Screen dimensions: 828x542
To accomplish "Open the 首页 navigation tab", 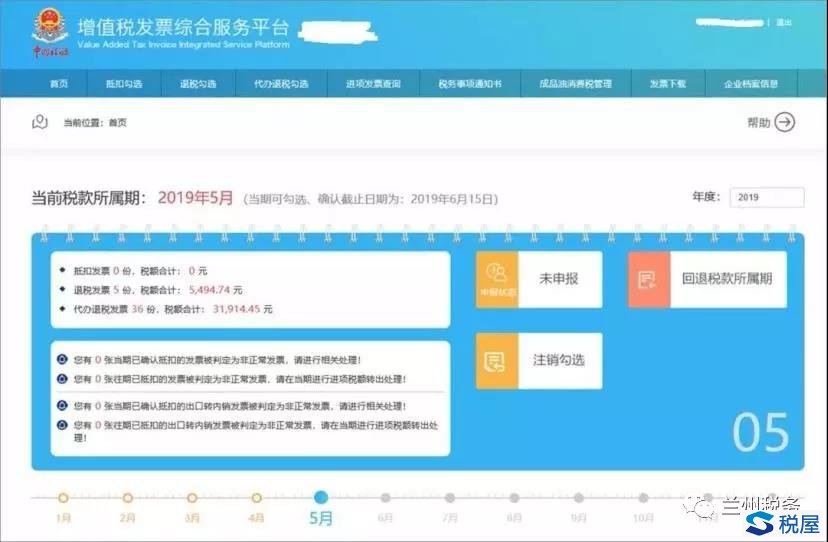I will tap(59, 84).
